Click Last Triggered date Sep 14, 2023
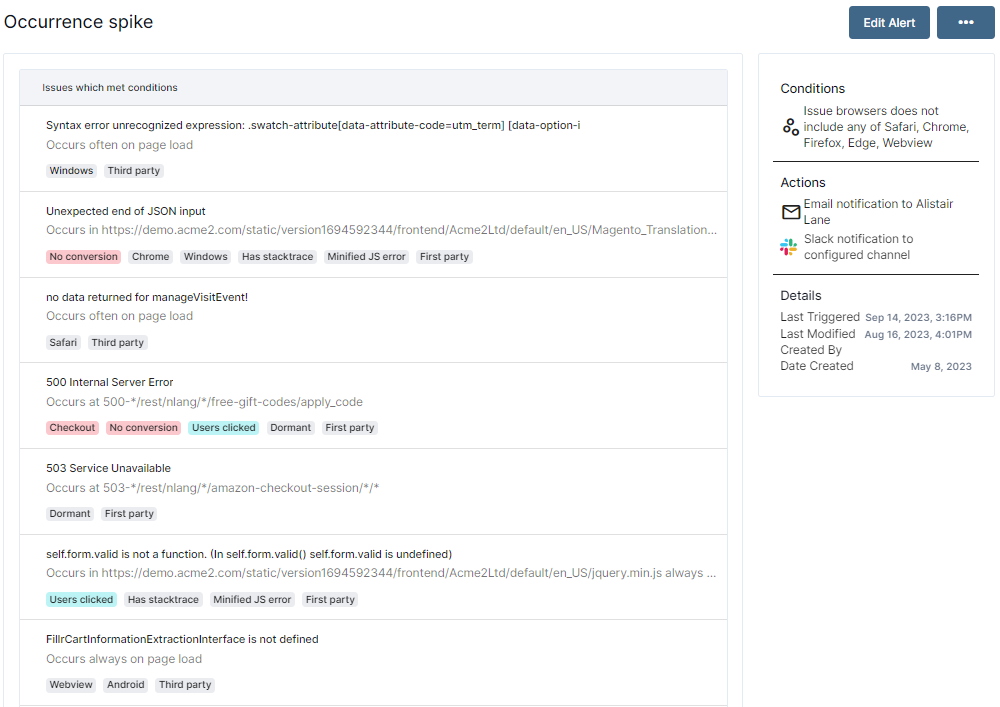This screenshot has width=1000, height=707. point(918,317)
